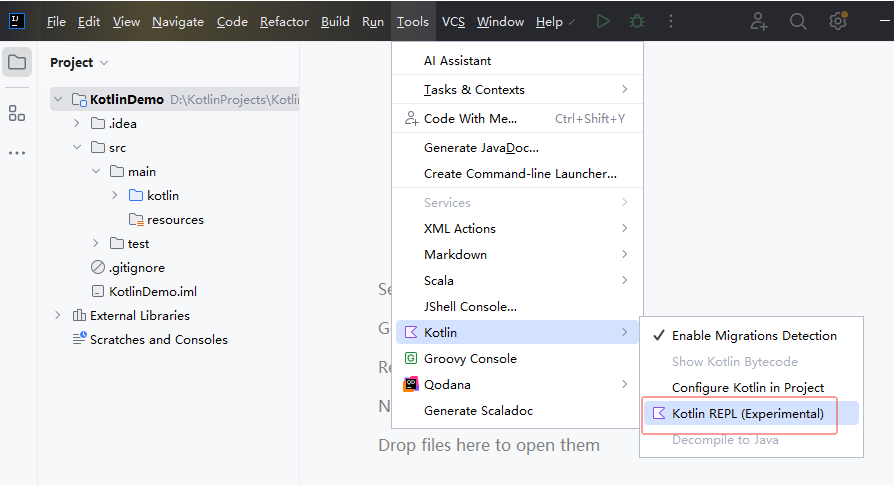Open the Scala submenu
Image resolution: width=894 pixels, height=485 pixels.
[x=517, y=280]
